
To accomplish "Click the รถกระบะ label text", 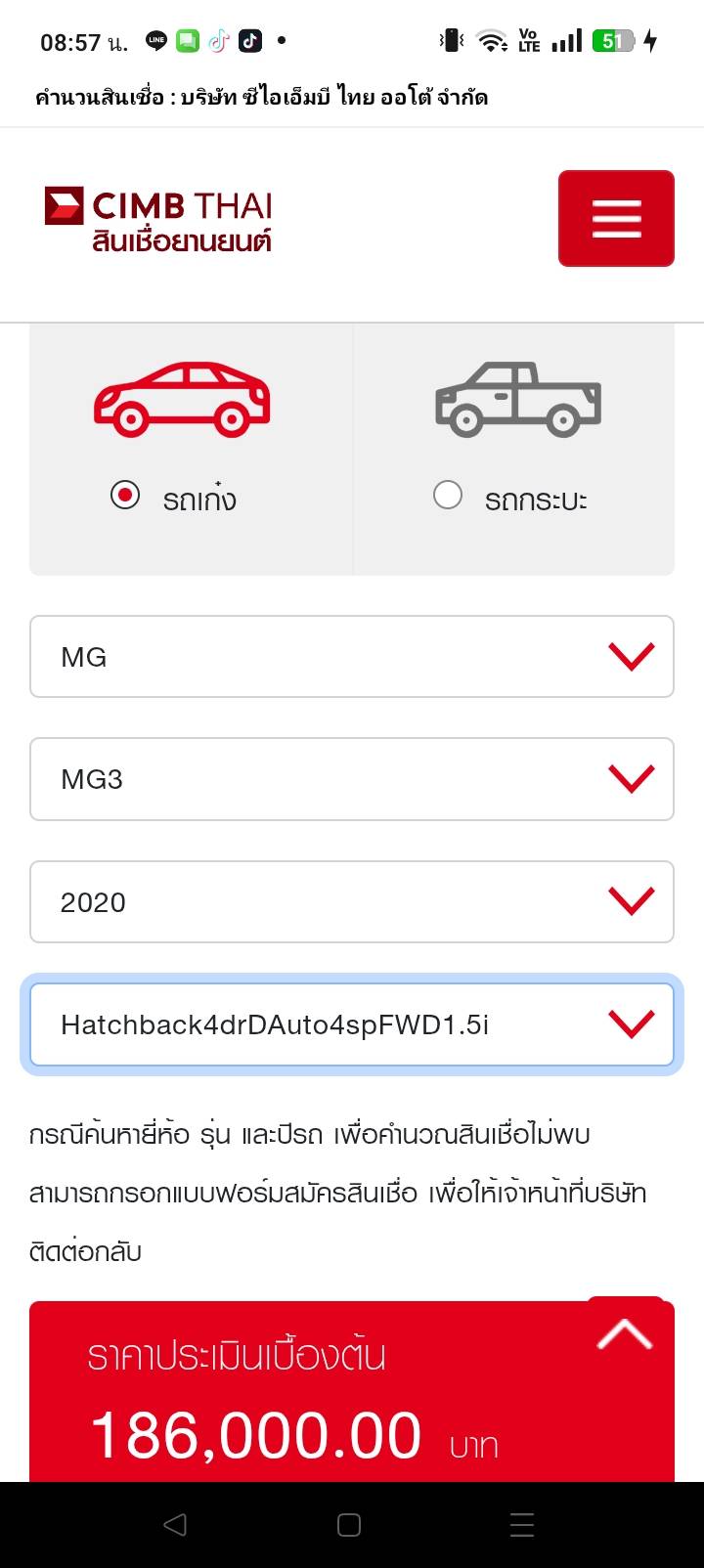I will (536, 500).
